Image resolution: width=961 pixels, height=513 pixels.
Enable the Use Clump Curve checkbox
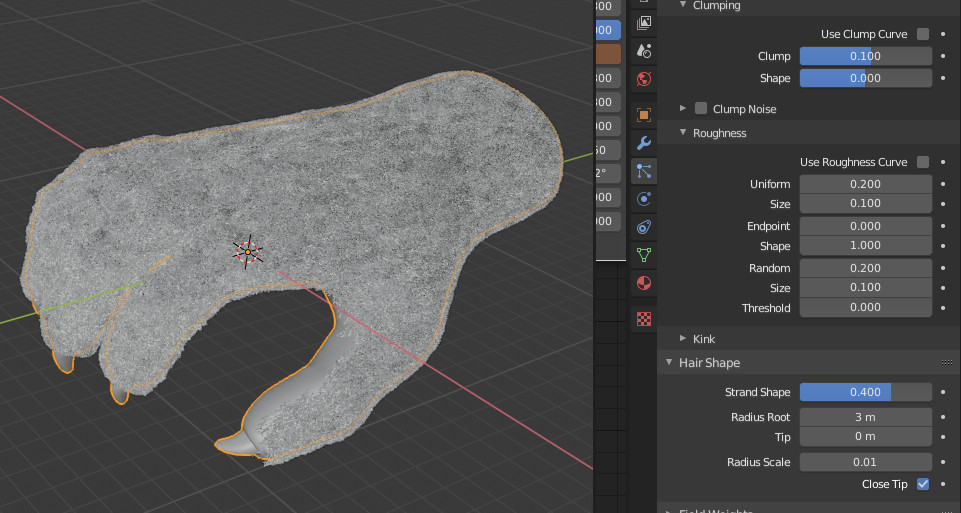(922, 34)
